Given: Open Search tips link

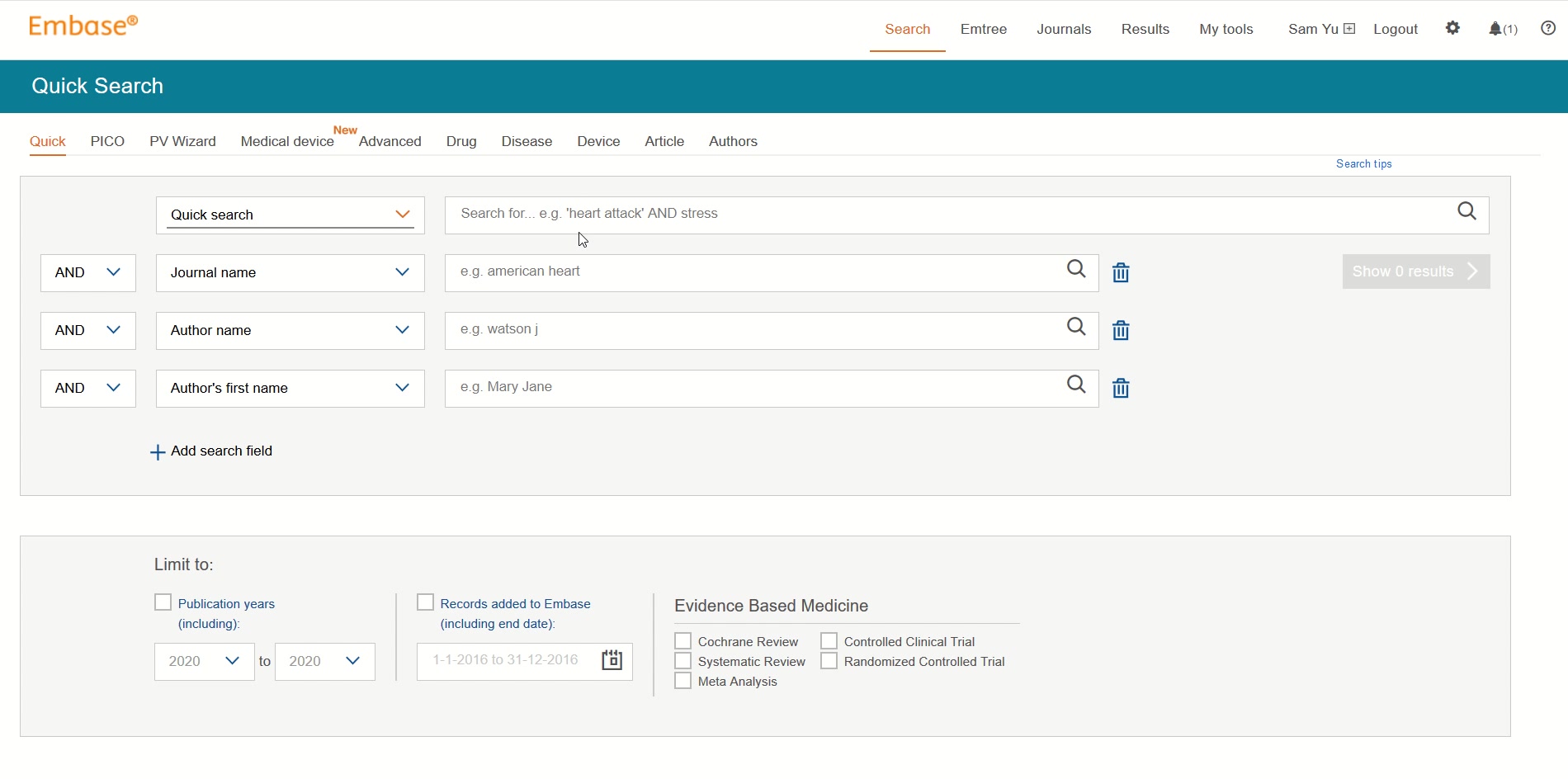Looking at the screenshot, I should (x=1364, y=163).
